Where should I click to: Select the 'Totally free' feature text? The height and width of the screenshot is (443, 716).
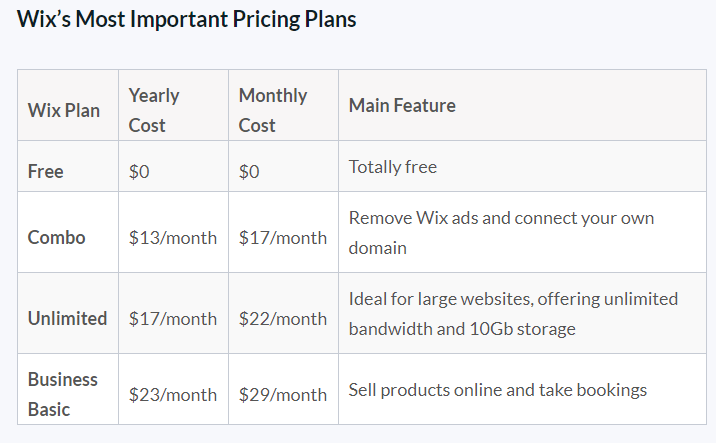[393, 167]
